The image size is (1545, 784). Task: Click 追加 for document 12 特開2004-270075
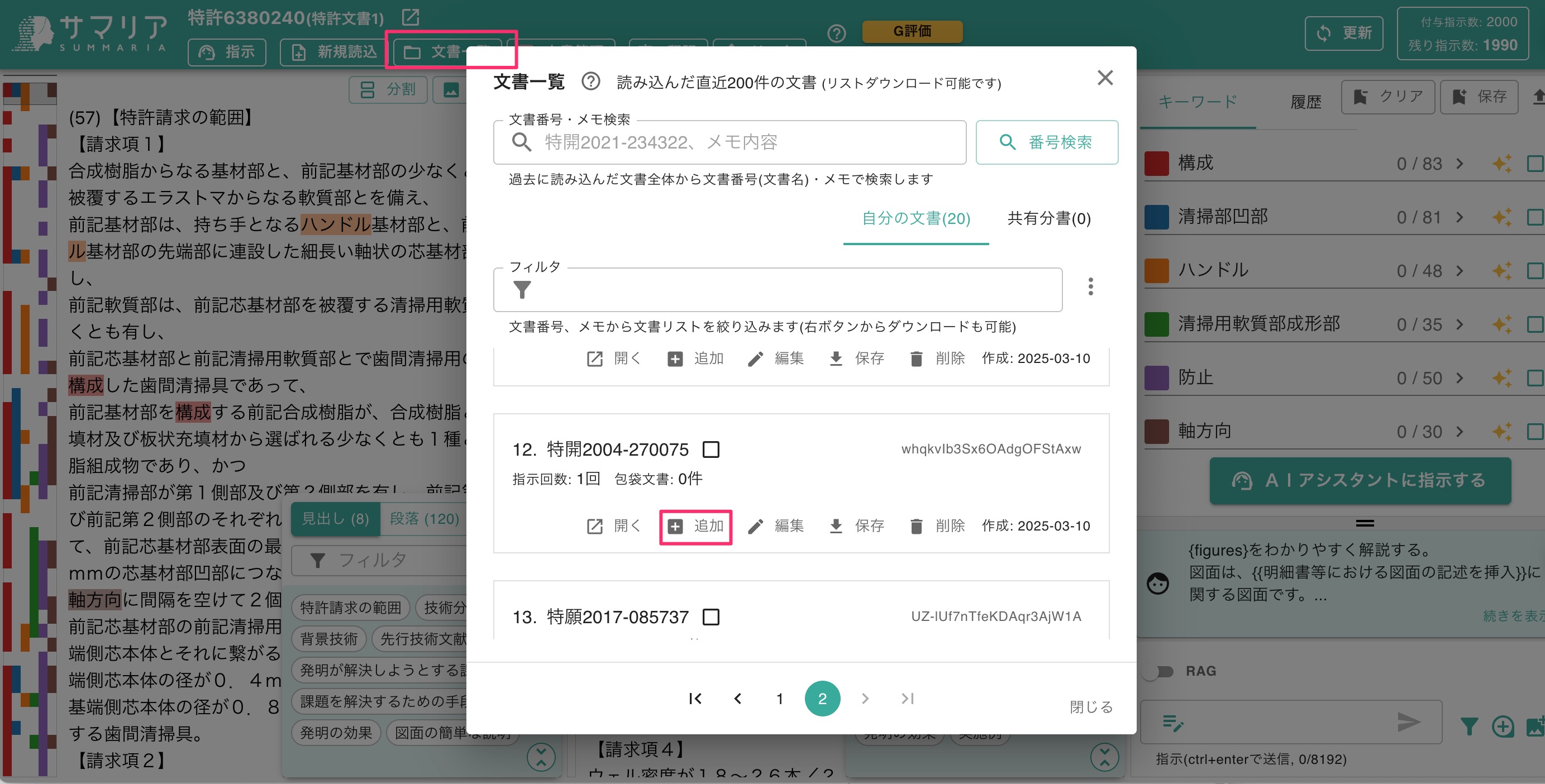click(696, 525)
